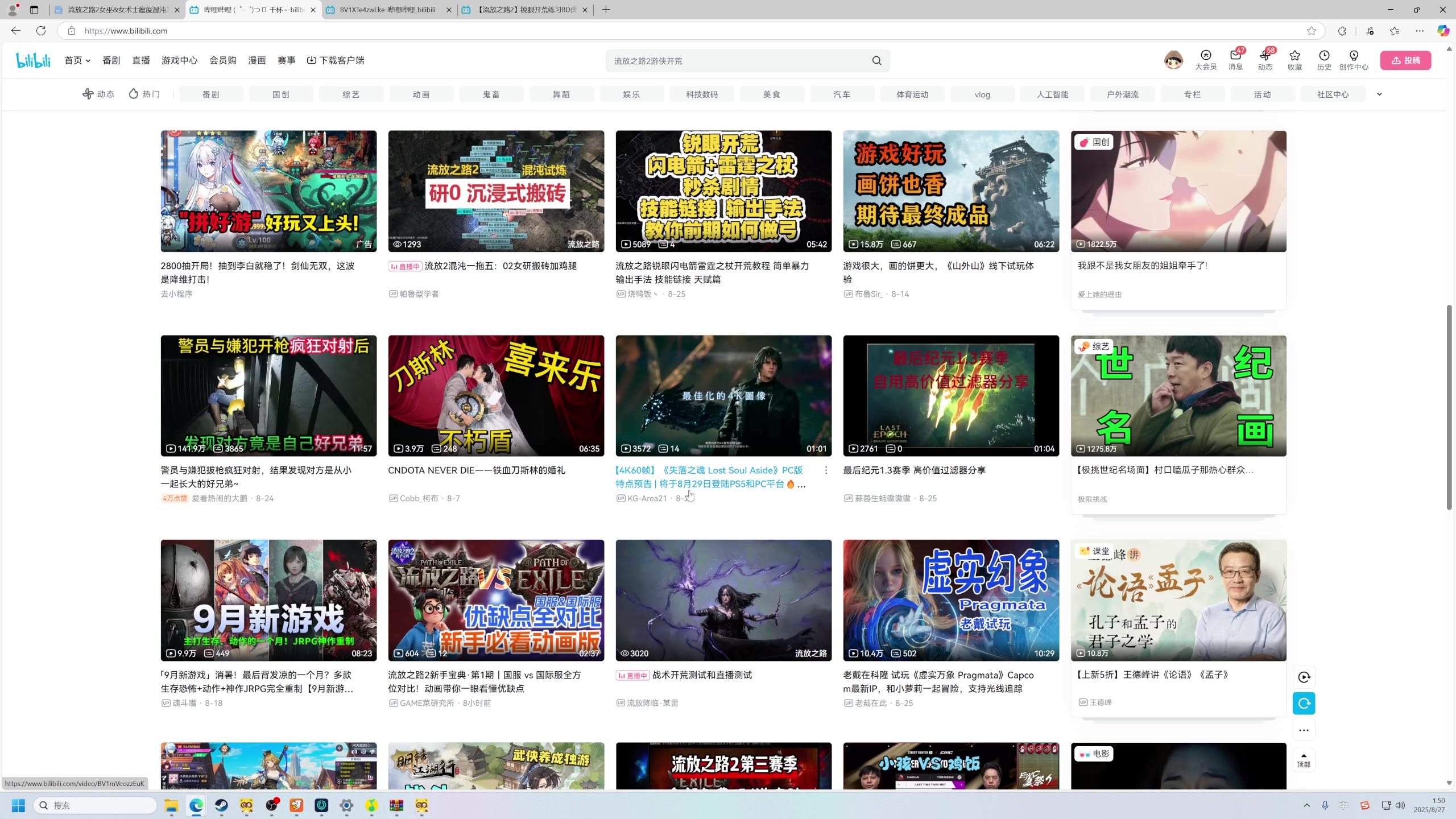Open File Explorer from taskbar
The image size is (1456, 819).
[x=171, y=805]
